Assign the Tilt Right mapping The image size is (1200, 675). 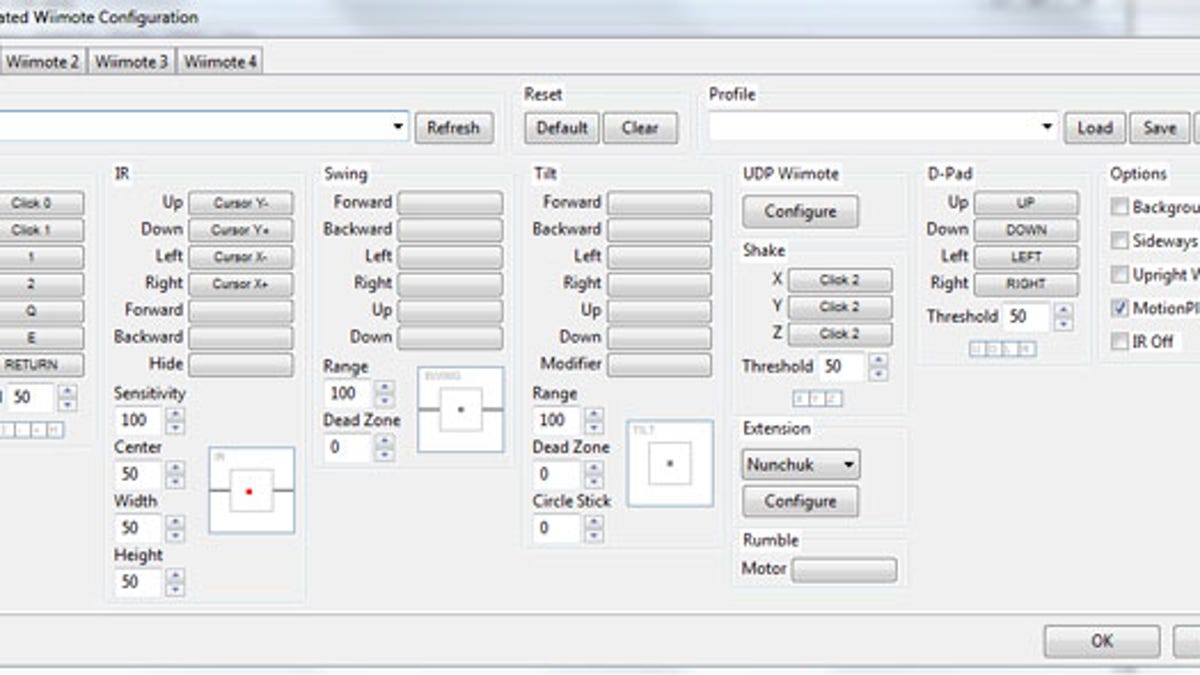pyautogui.click(x=660, y=284)
